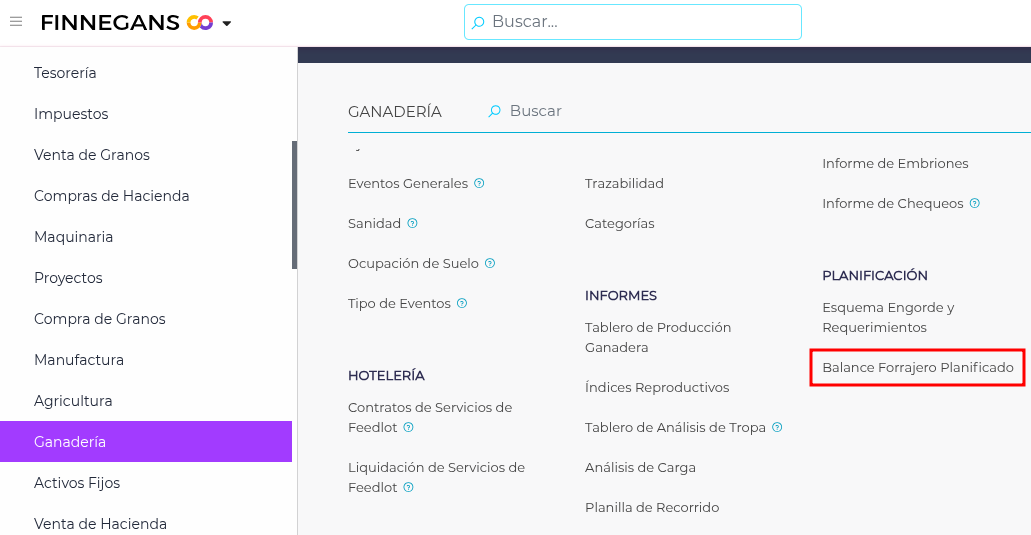
Task: Open help icon next to Eventos Generales
Action: (480, 183)
